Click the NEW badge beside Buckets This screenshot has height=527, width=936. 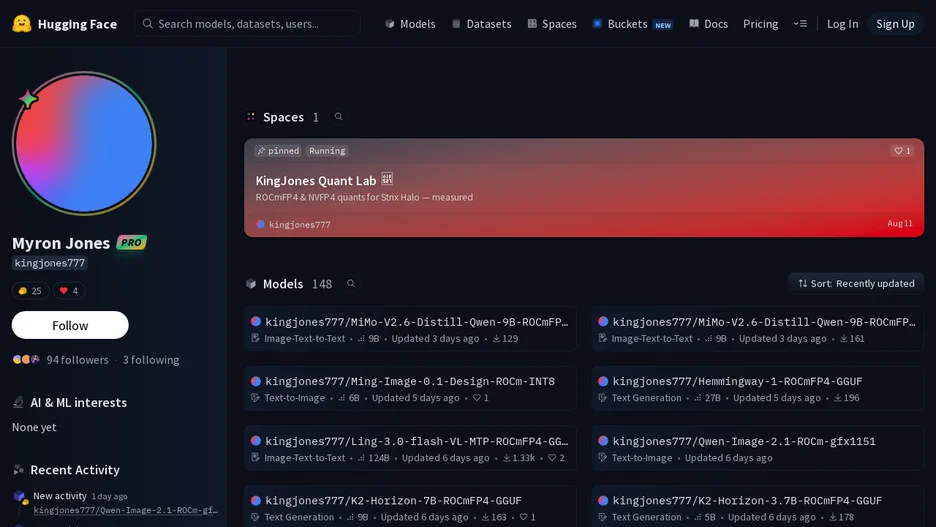point(663,25)
